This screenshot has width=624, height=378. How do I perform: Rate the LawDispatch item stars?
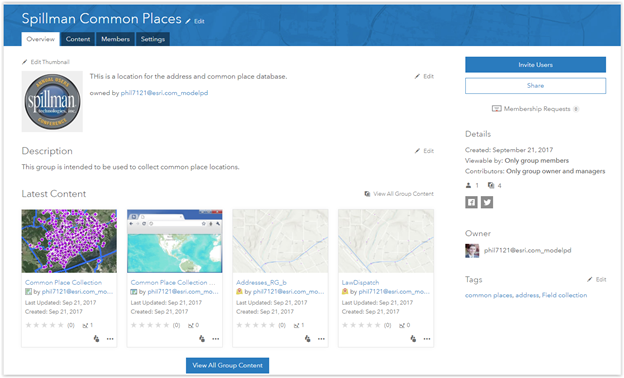pyautogui.click(x=361, y=325)
